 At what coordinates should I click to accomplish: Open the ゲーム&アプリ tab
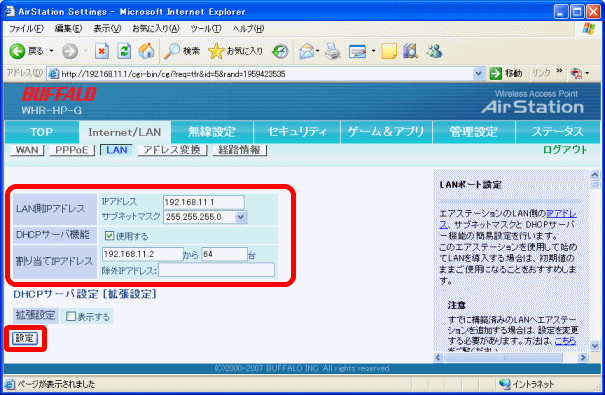386,132
